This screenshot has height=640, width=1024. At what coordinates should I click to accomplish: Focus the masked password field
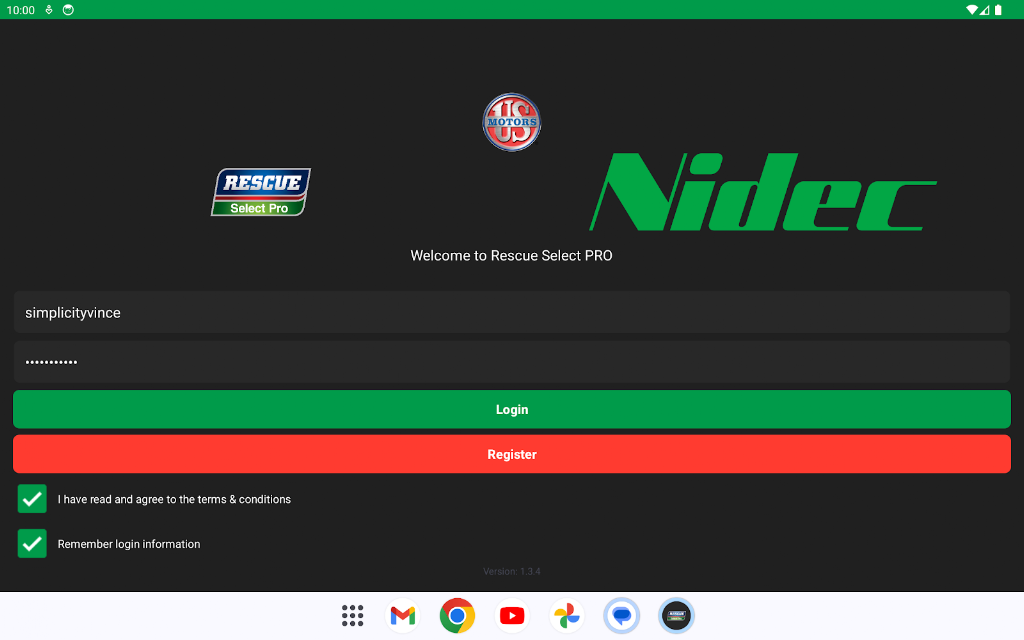[x=512, y=362]
